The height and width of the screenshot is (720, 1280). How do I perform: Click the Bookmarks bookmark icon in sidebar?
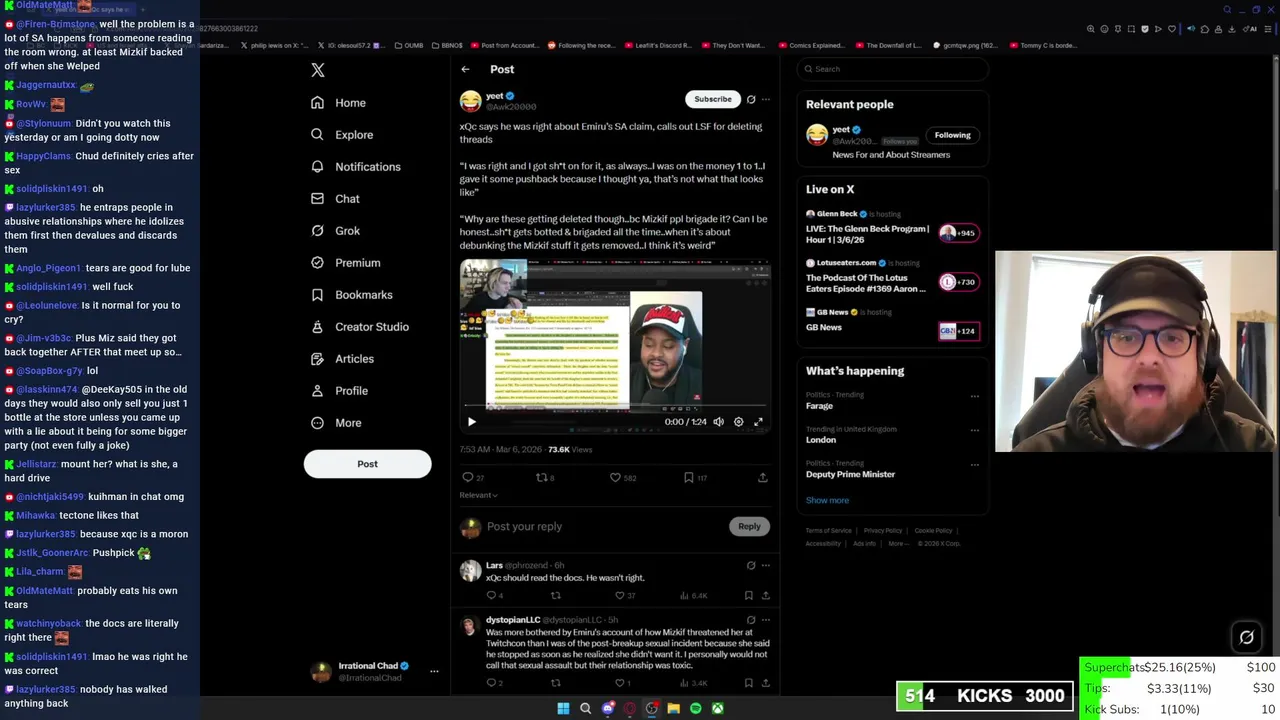click(317, 295)
